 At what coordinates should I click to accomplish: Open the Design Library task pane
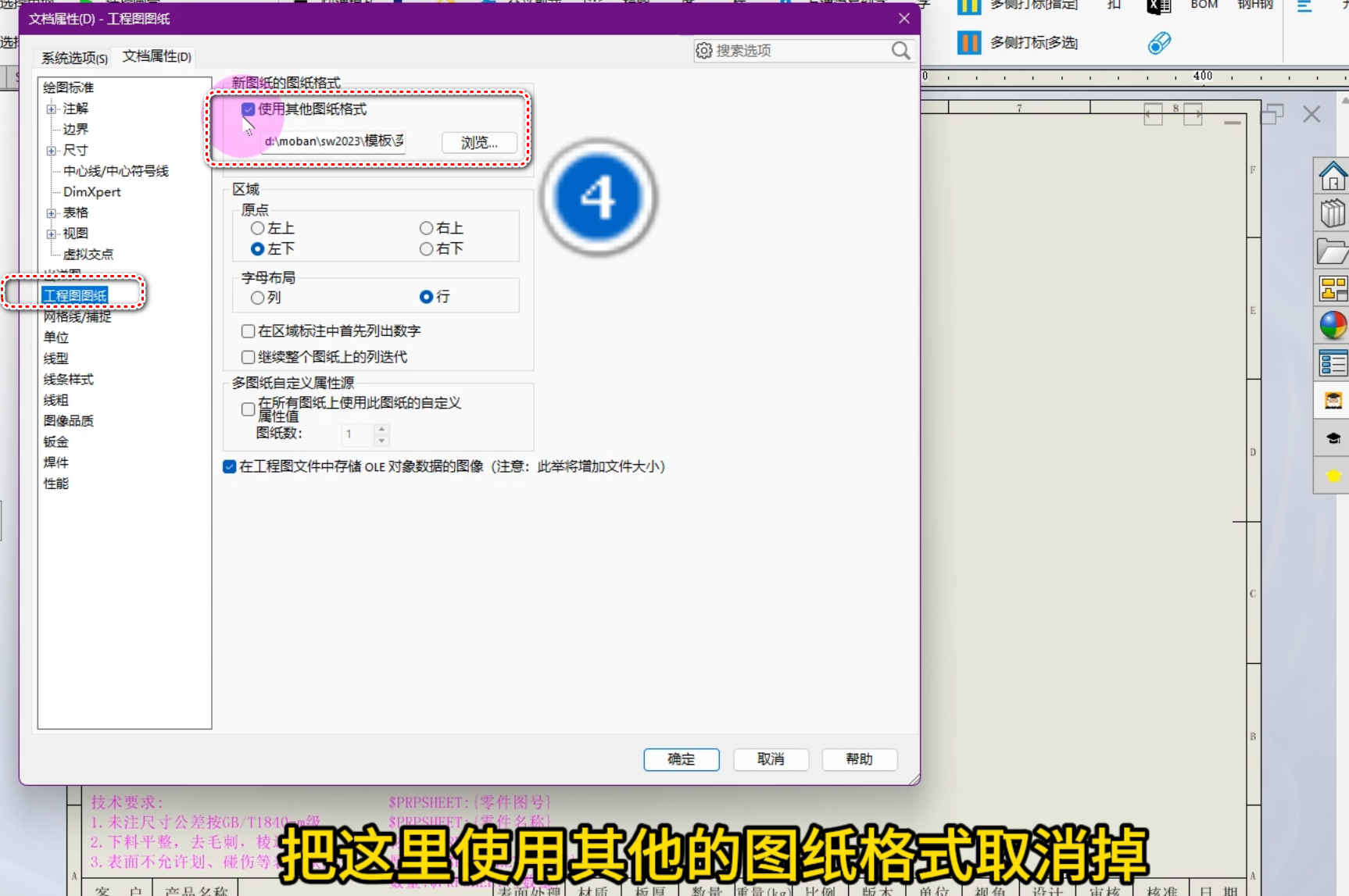click(1333, 212)
